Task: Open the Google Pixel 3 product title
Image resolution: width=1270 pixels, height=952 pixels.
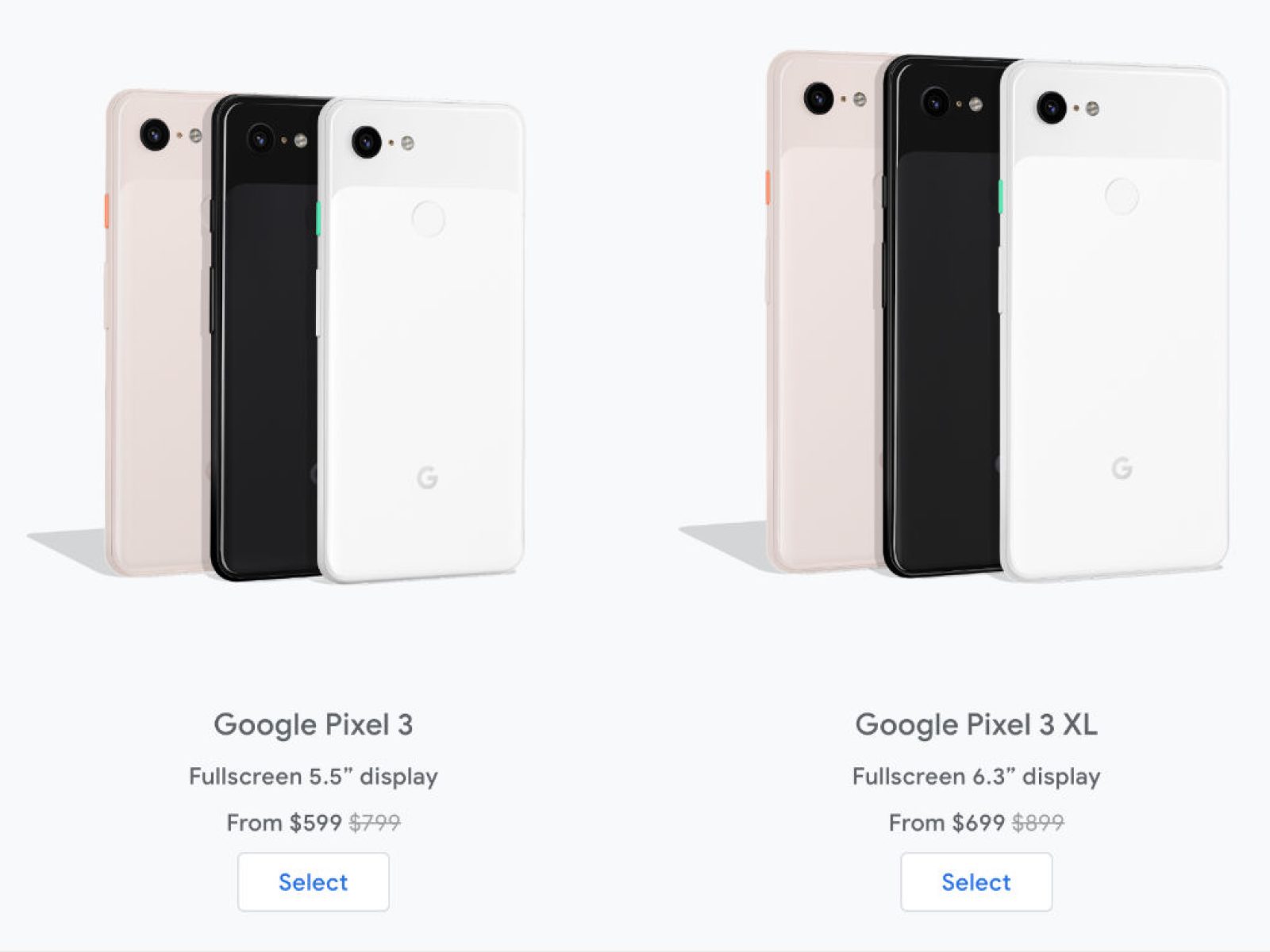Action: [313, 724]
